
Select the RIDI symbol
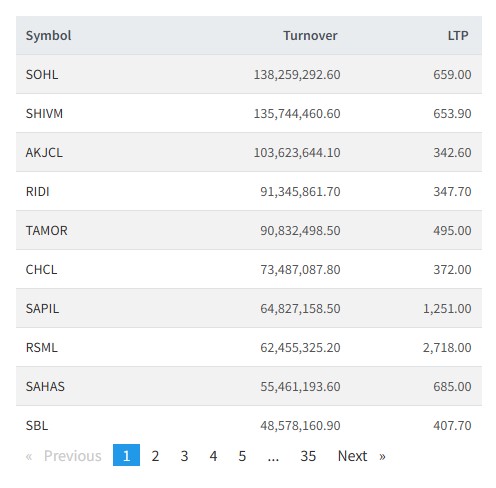(x=38, y=192)
